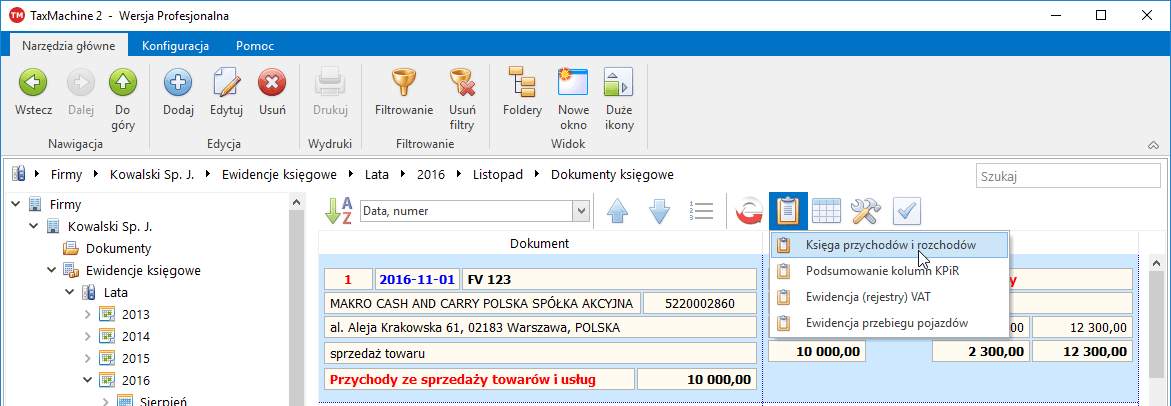The height and width of the screenshot is (406, 1171).
Task: Go back with the Wstecz button
Action: tap(33, 92)
